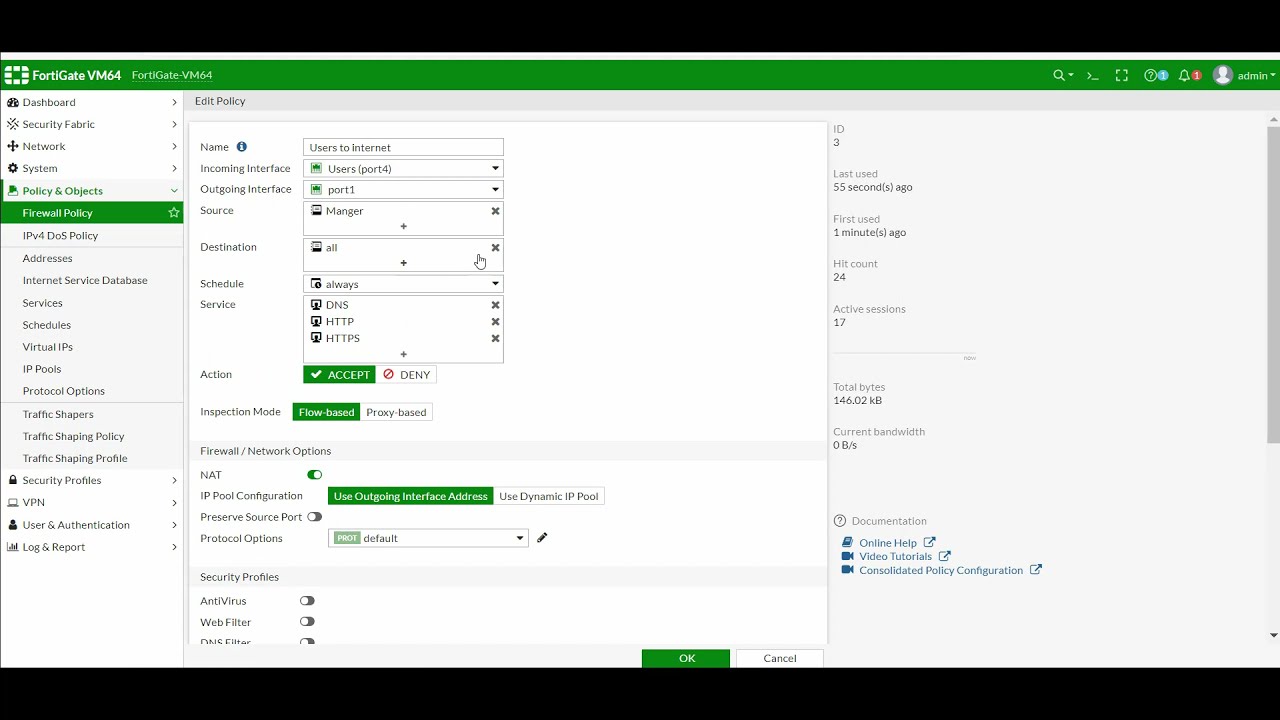Open the help question mark icon
The width and height of the screenshot is (1280, 720).
pos(1150,75)
